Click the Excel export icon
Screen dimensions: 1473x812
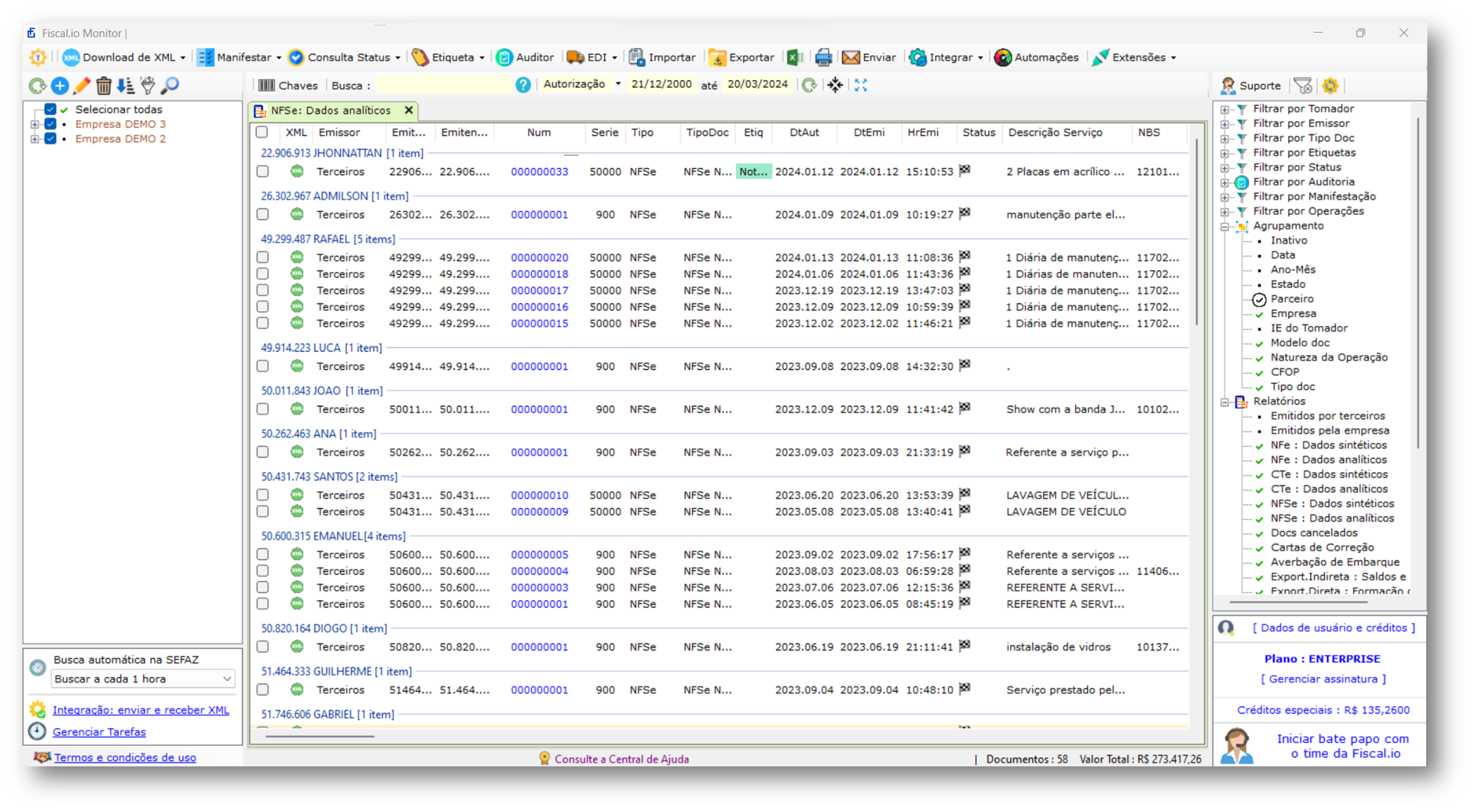[x=795, y=58]
